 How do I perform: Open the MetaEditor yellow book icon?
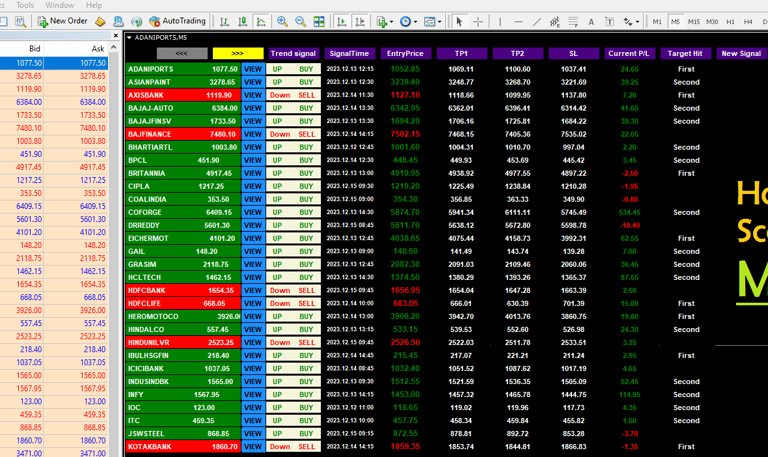(100, 22)
